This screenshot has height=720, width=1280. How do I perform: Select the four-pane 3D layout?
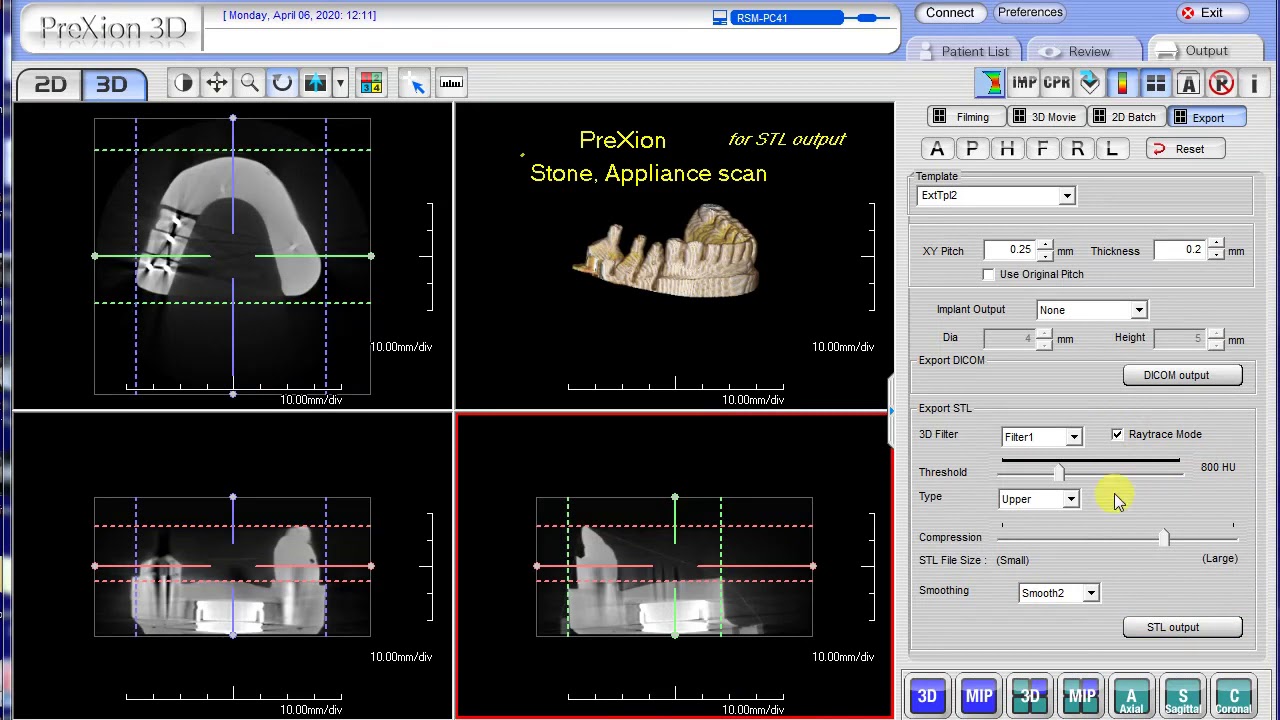pos(1030,696)
